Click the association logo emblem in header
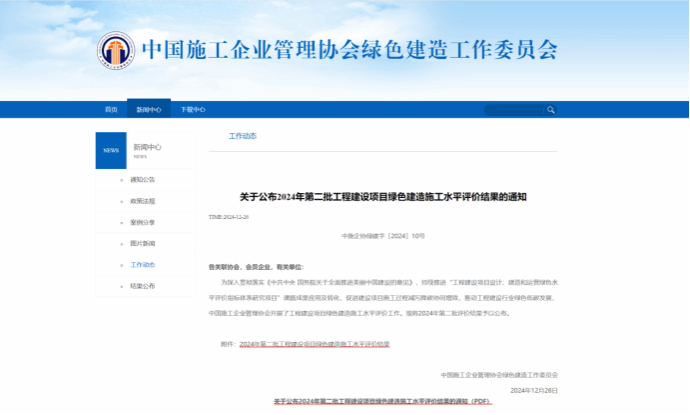This screenshot has height=415, width=690. point(116,51)
